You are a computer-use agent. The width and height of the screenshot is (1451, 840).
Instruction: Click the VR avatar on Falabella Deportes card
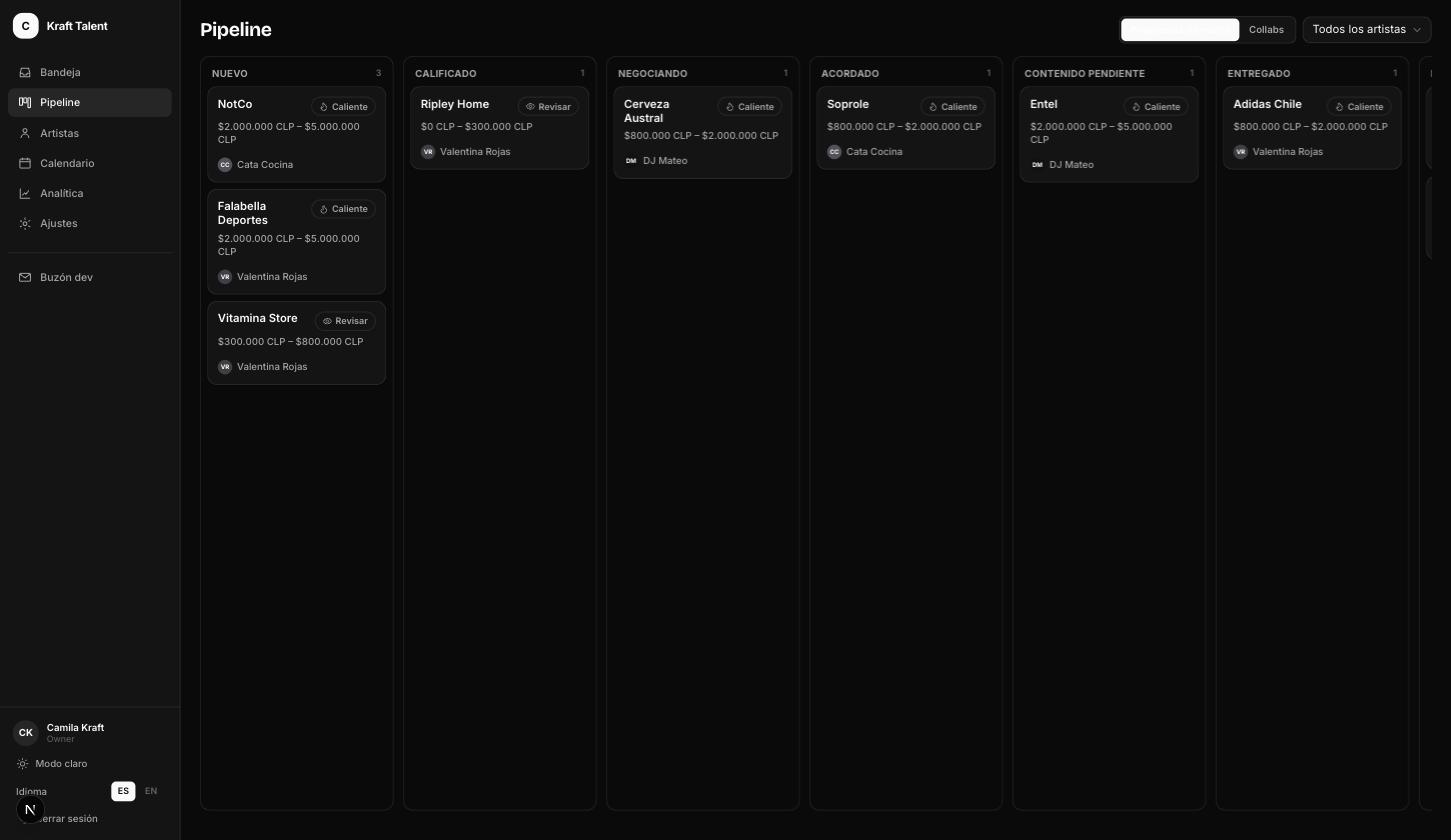[x=225, y=277]
